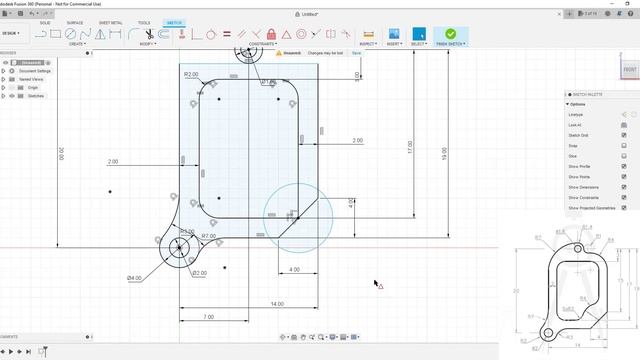Open the Inspect dropdown menu
Screen dimensions: 640x360
coord(368,44)
